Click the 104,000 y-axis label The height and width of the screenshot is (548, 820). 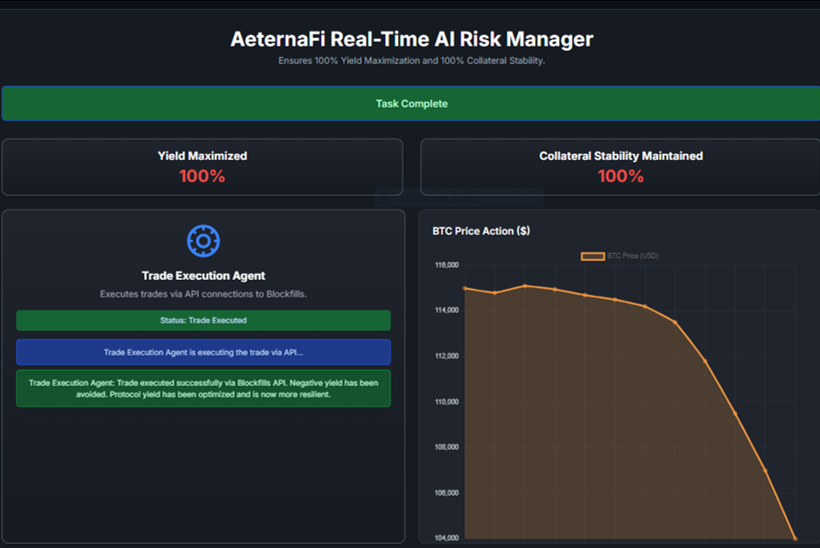click(447, 538)
